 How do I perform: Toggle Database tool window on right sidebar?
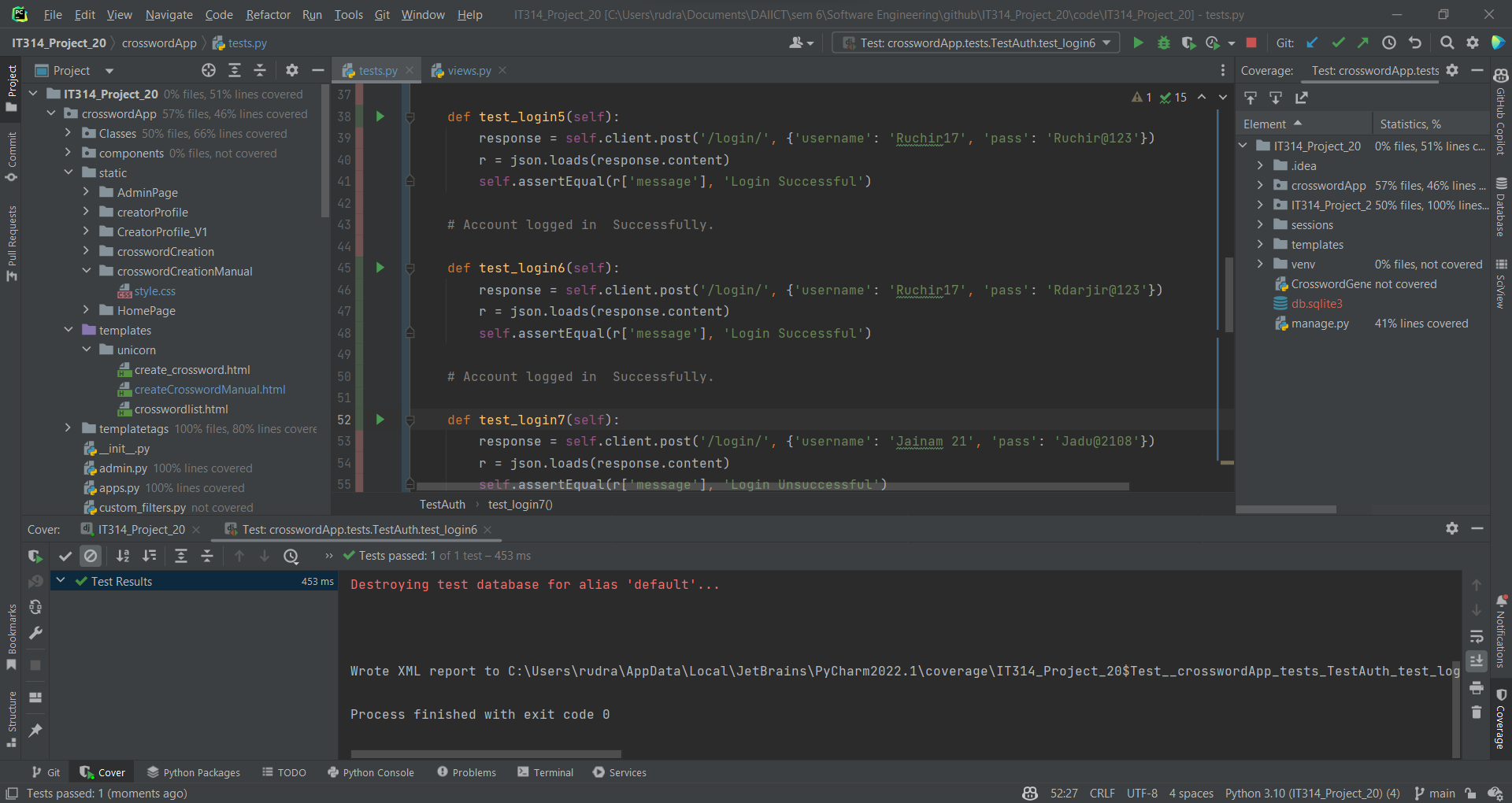[1501, 206]
